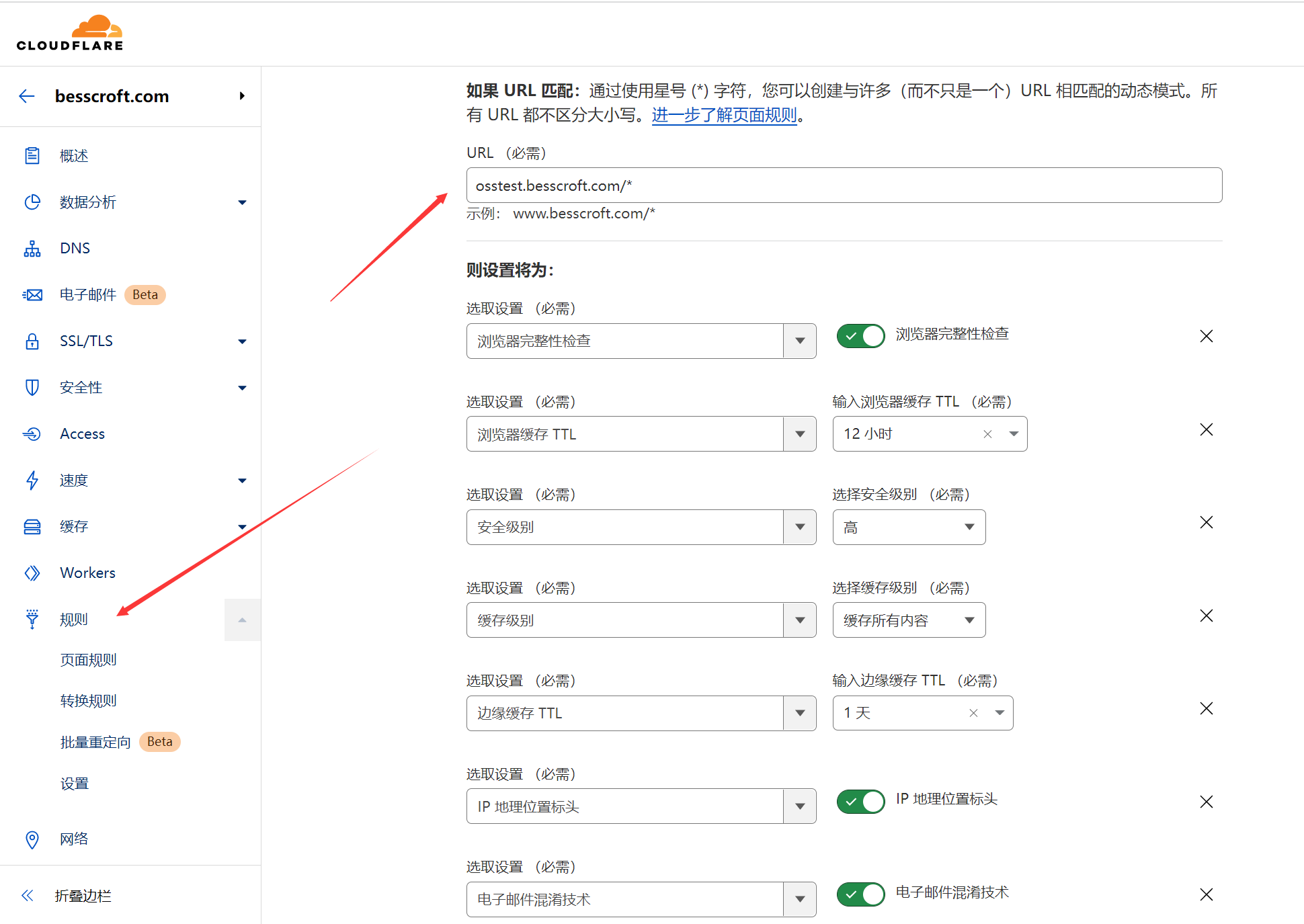The height and width of the screenshot is (924, 1304).
Task: Click the URL pattern input field
Action: [844, 185]
